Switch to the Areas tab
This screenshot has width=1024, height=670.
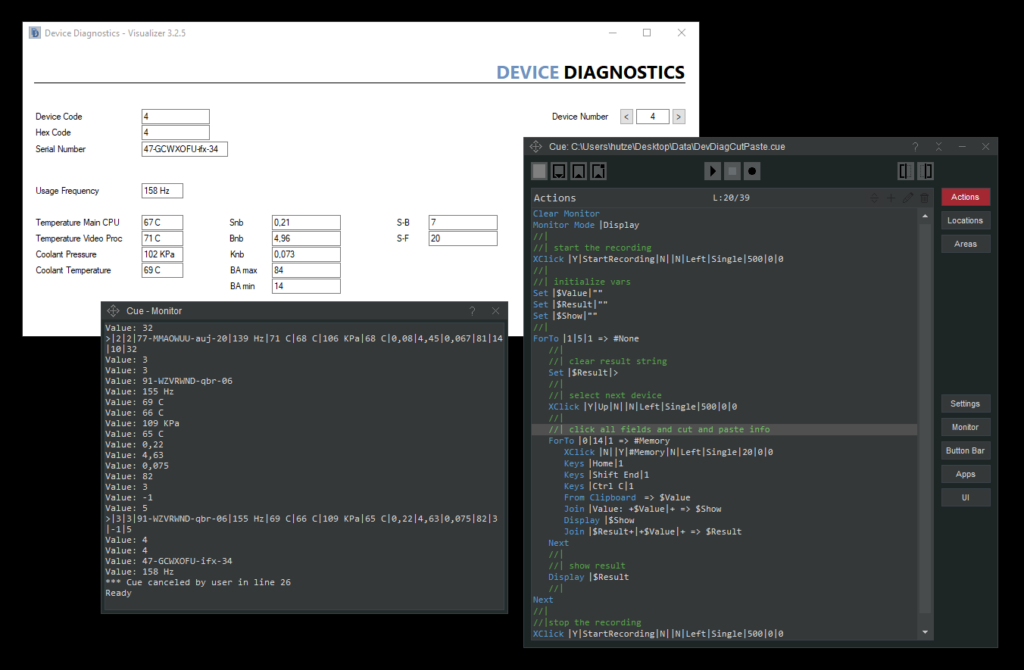point(965,244)
